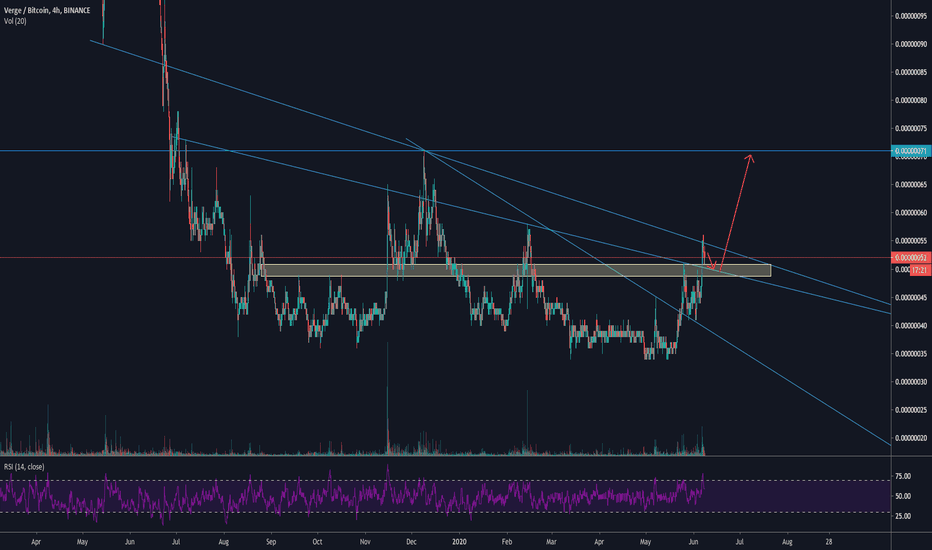The image size is (932, 550).
Task: Click the 0.00000080 price axis label
Action: click(x=911, y=100)
